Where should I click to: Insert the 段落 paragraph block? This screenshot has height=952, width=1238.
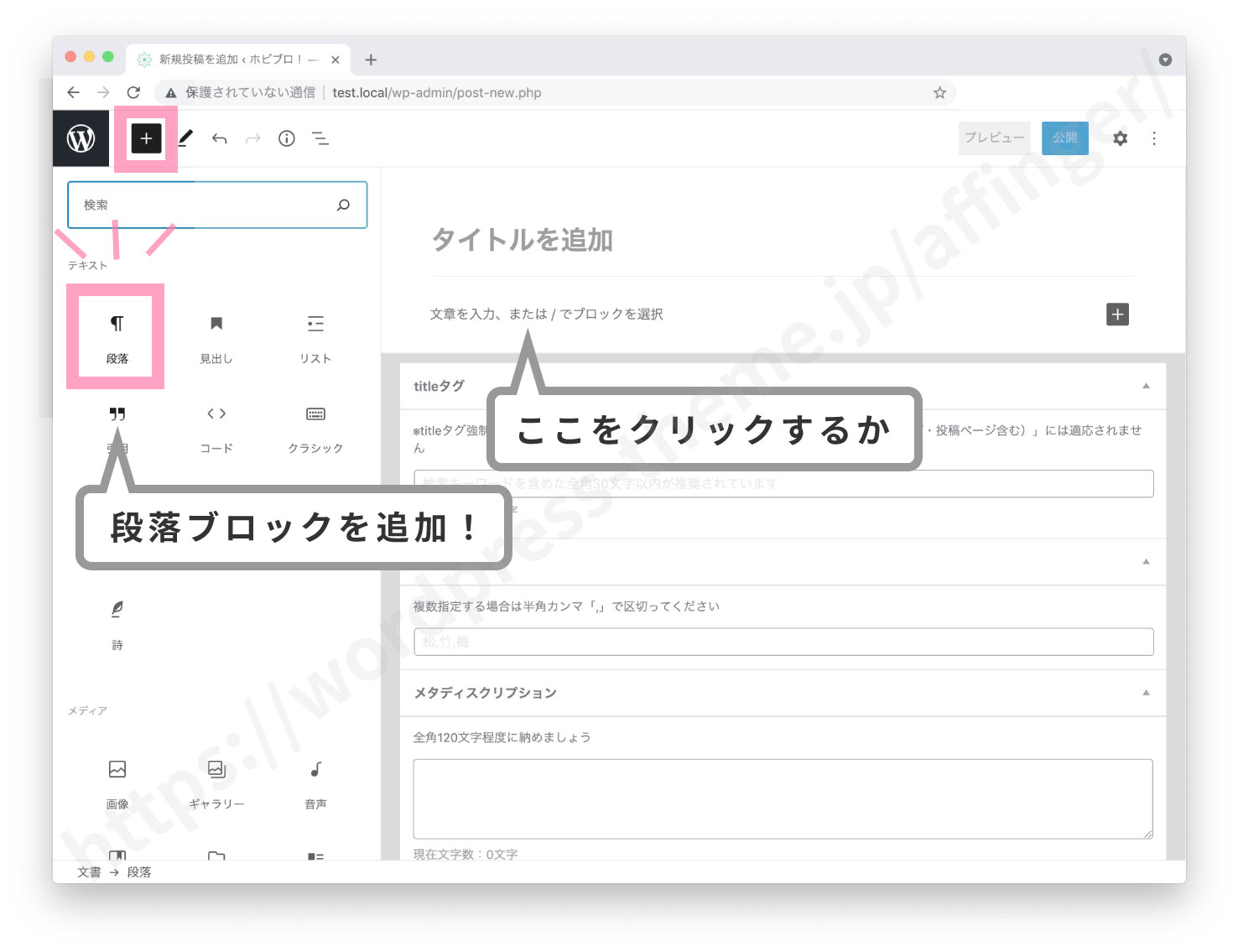coord(117,337)
